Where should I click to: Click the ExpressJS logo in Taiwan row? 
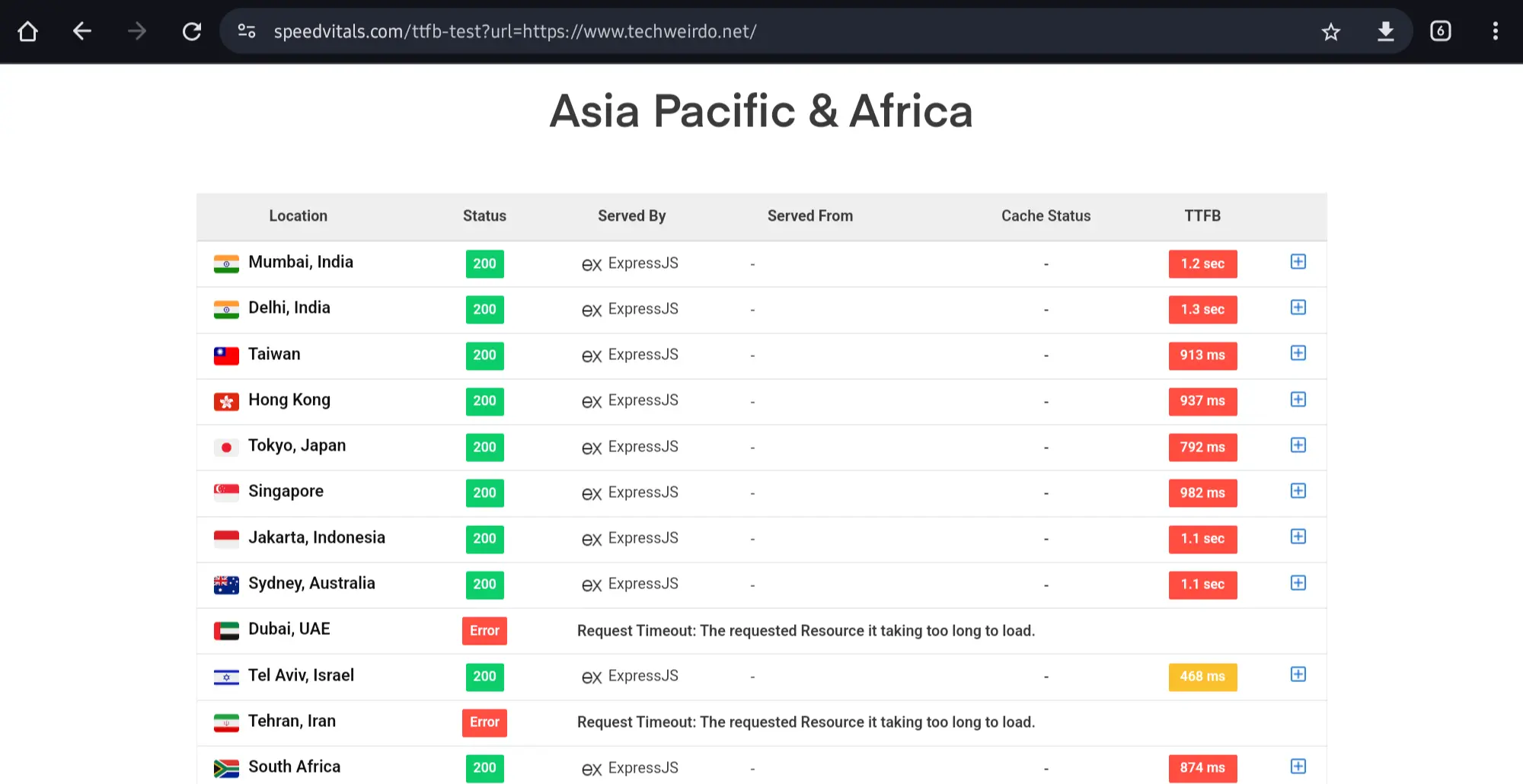[592, 356]
